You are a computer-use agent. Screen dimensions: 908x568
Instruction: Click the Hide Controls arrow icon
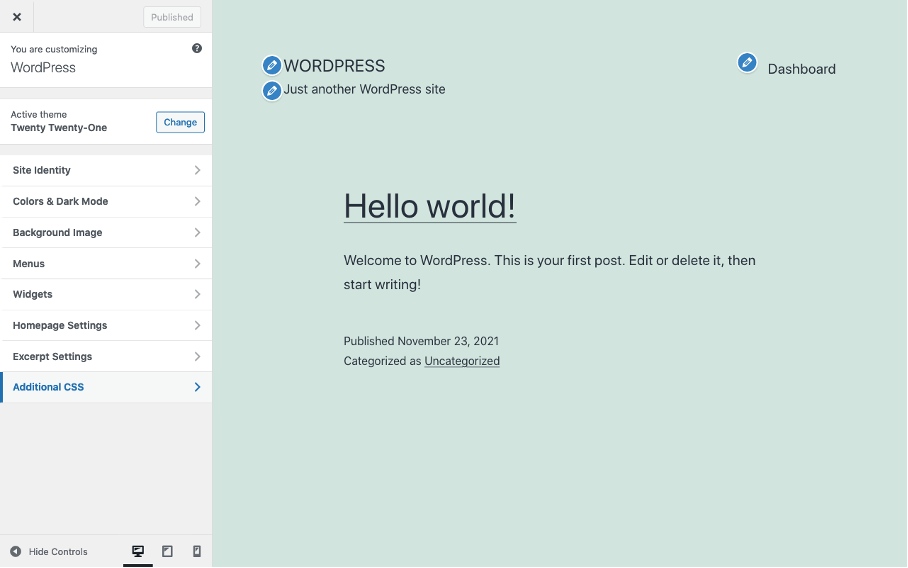tap(16, 552)
